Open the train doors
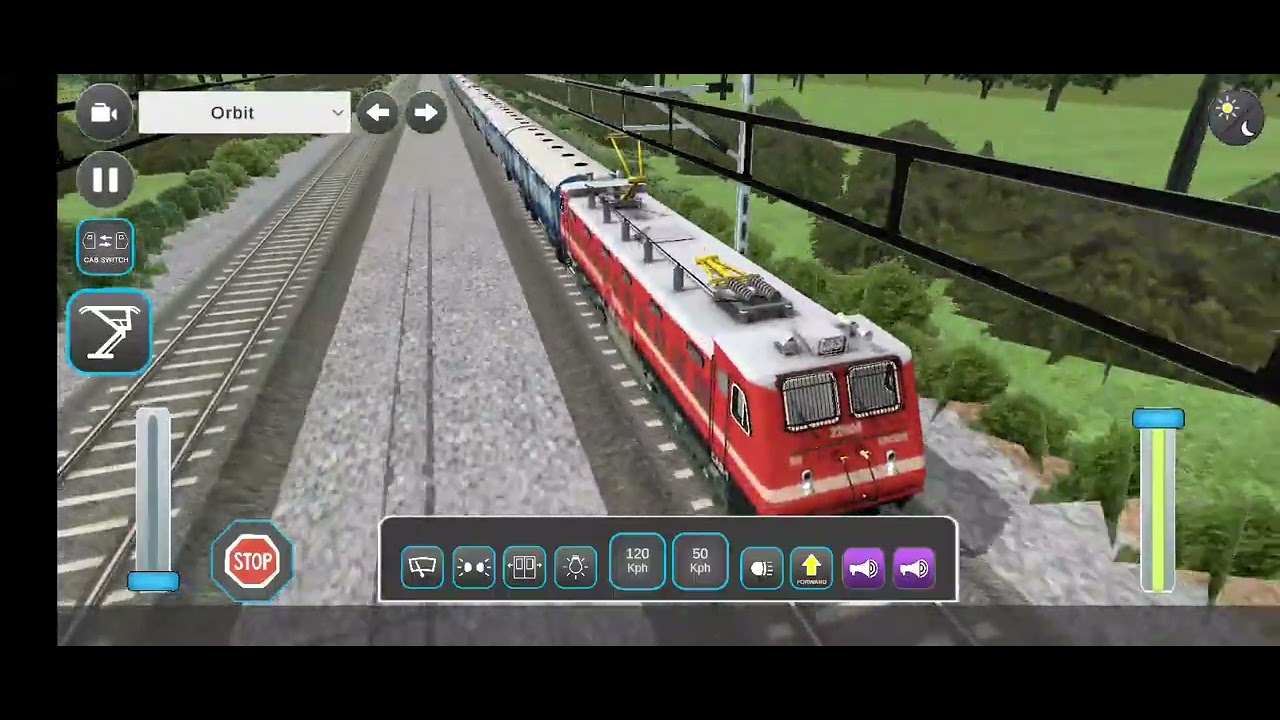Image resolution: width=1280 pixels, height=720 pixels. (x=524, y=568)
